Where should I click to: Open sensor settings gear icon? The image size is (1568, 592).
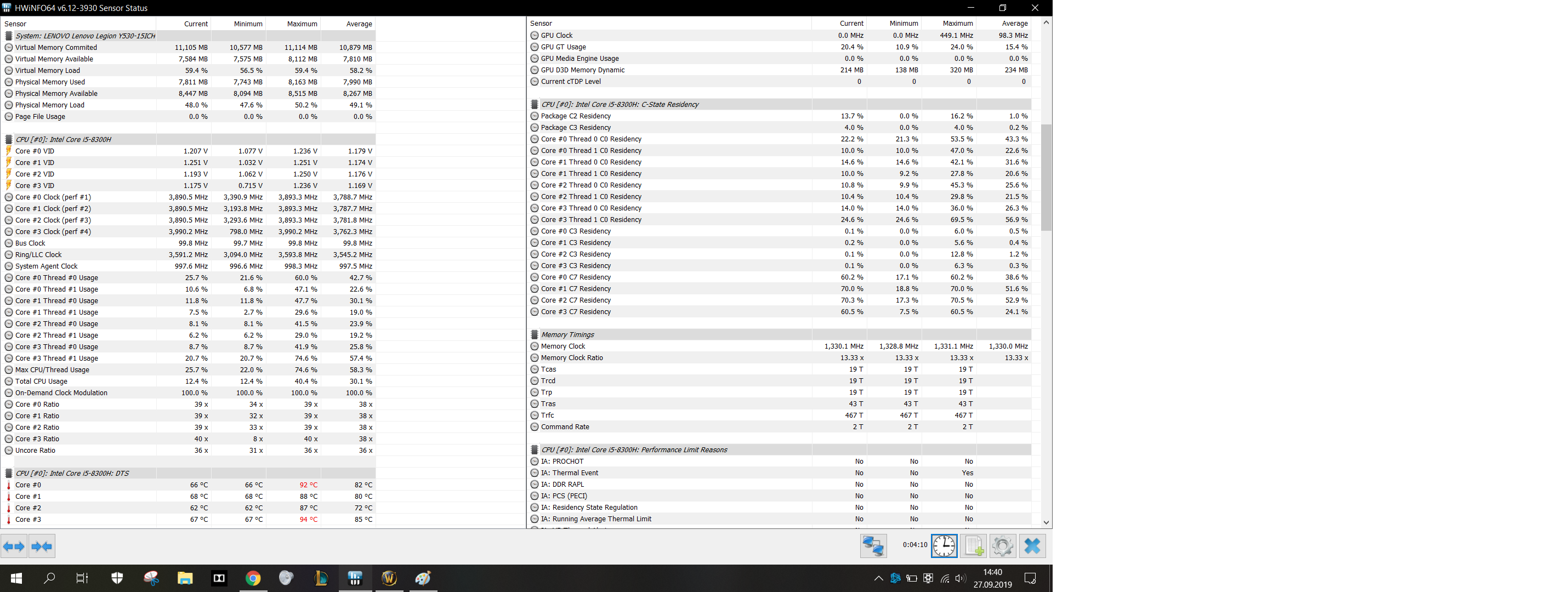coord(1003,546)
